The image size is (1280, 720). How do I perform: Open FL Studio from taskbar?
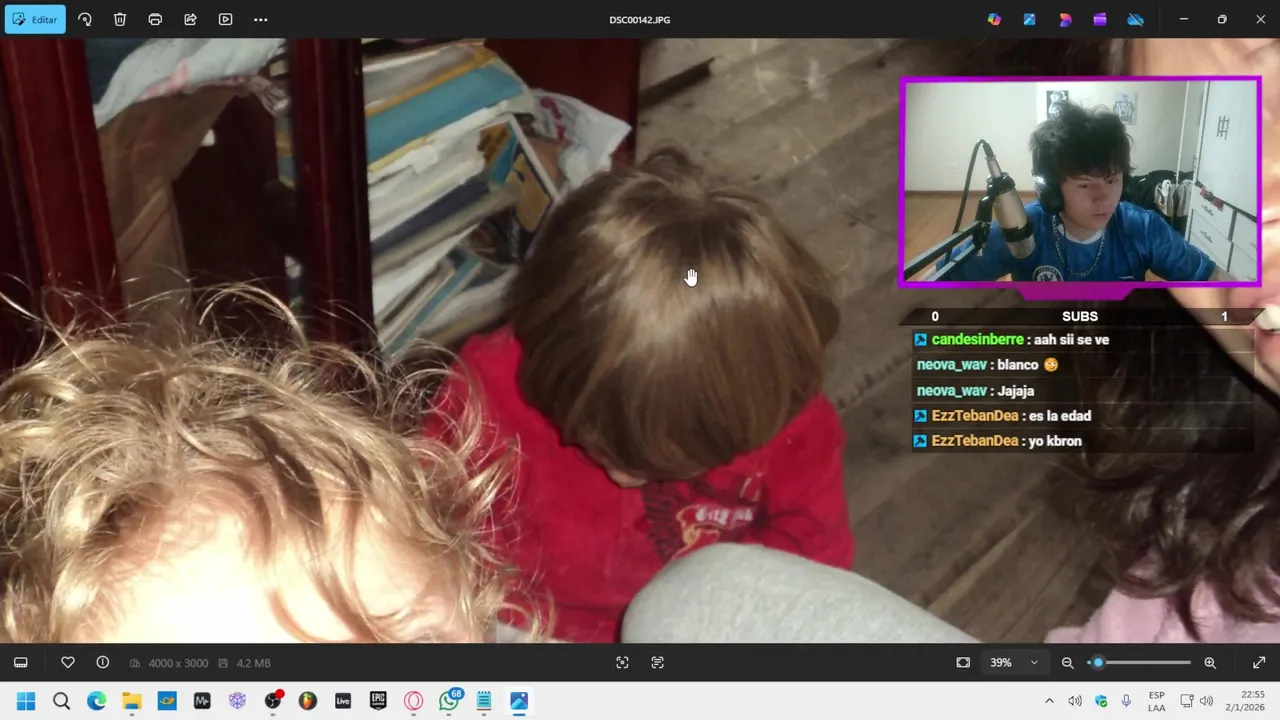point(307,701)
